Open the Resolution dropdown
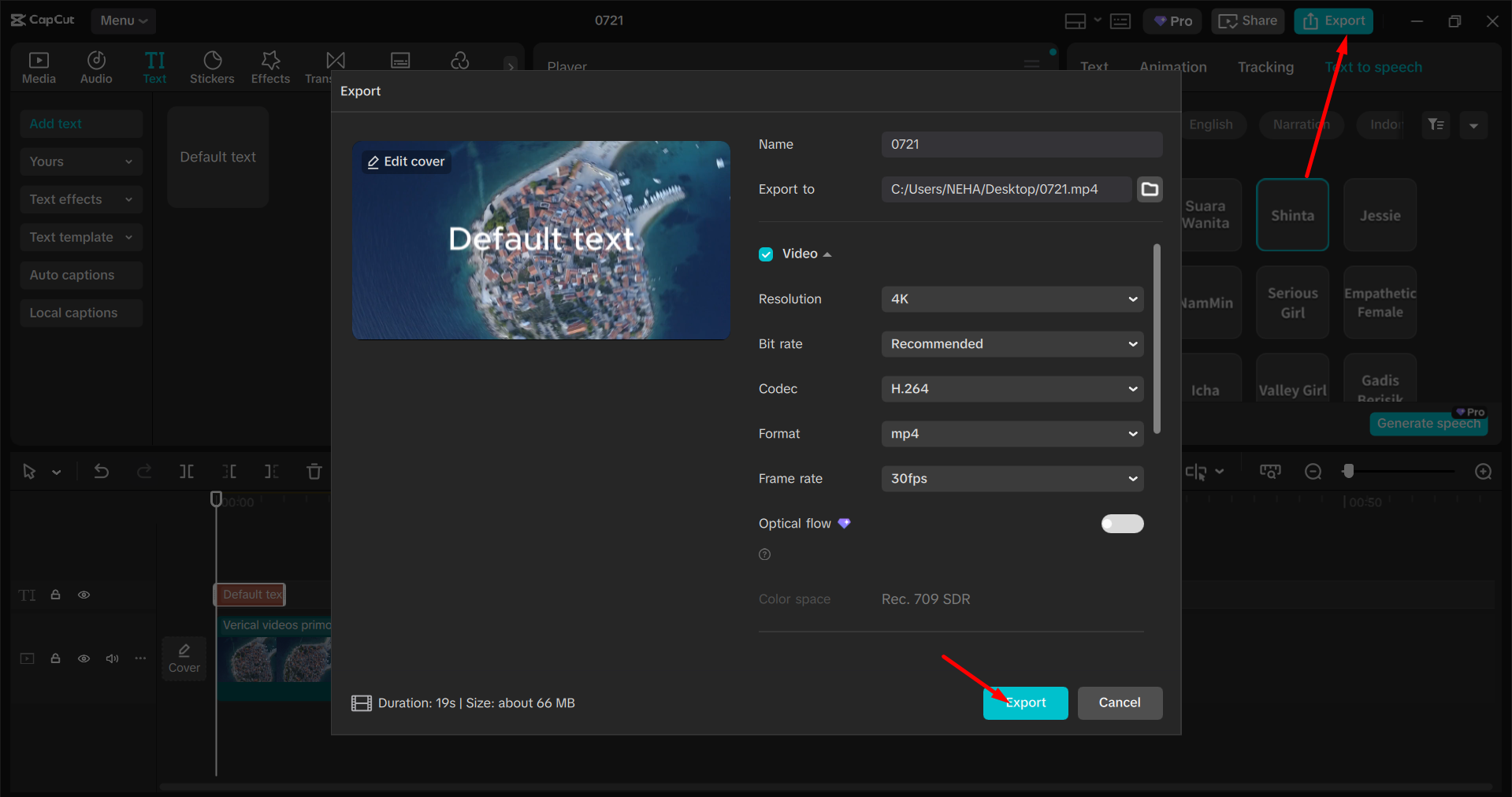This screenshot has height=797, width=1512. coord(1012,299)
